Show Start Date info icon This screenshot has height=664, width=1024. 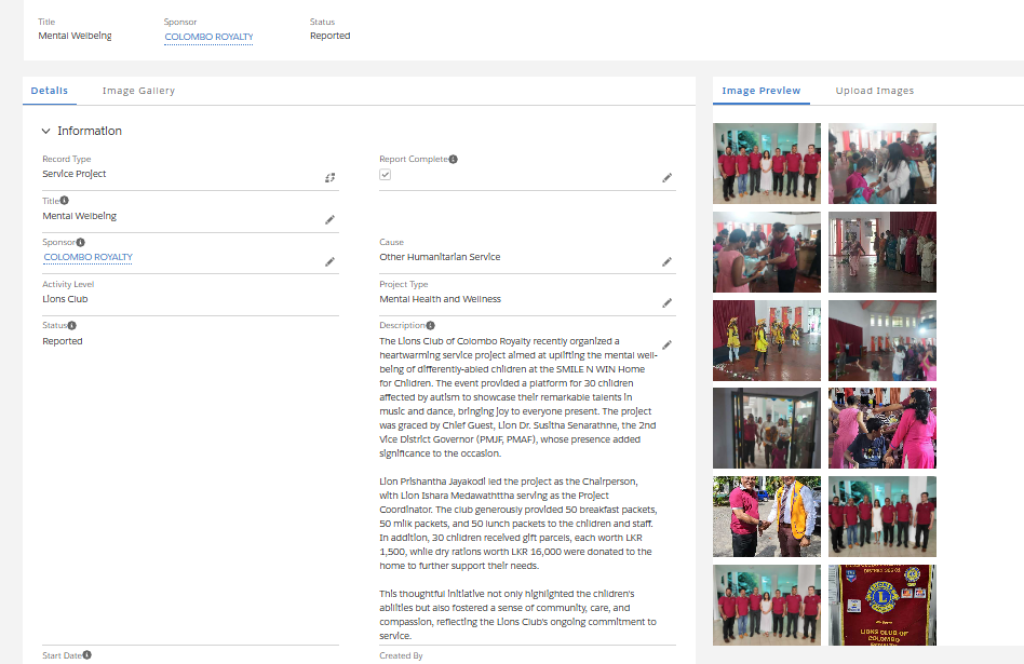[87, 655]
